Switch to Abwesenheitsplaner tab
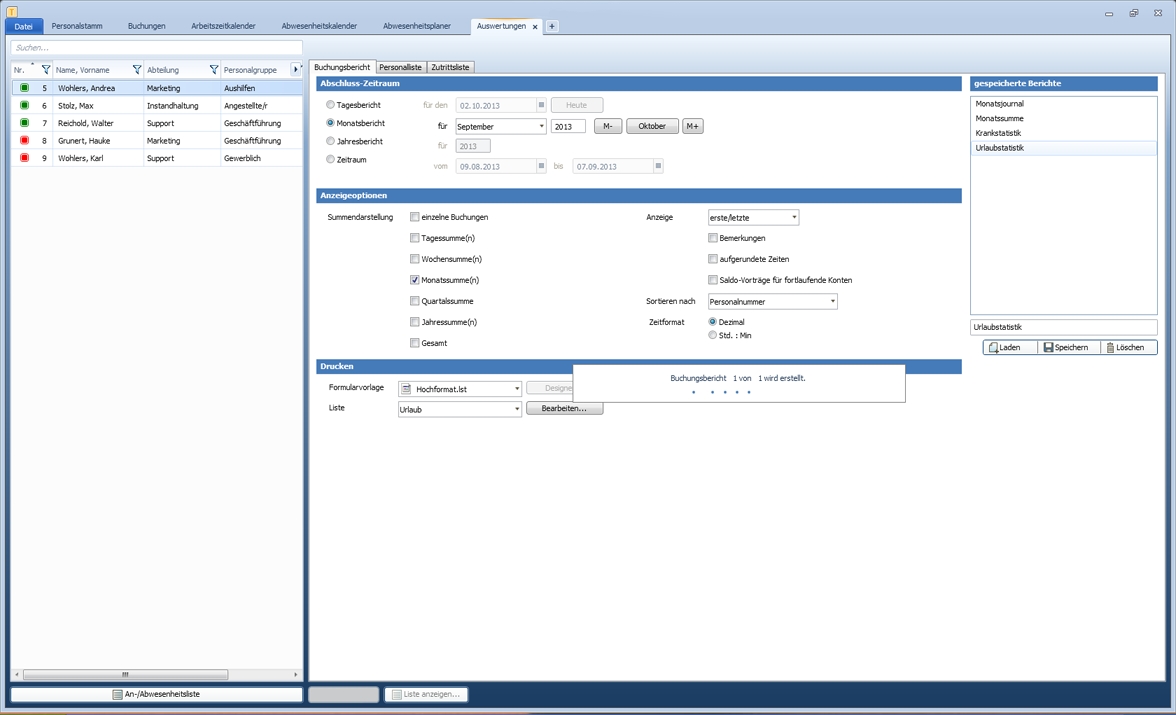 coord(417,26)
